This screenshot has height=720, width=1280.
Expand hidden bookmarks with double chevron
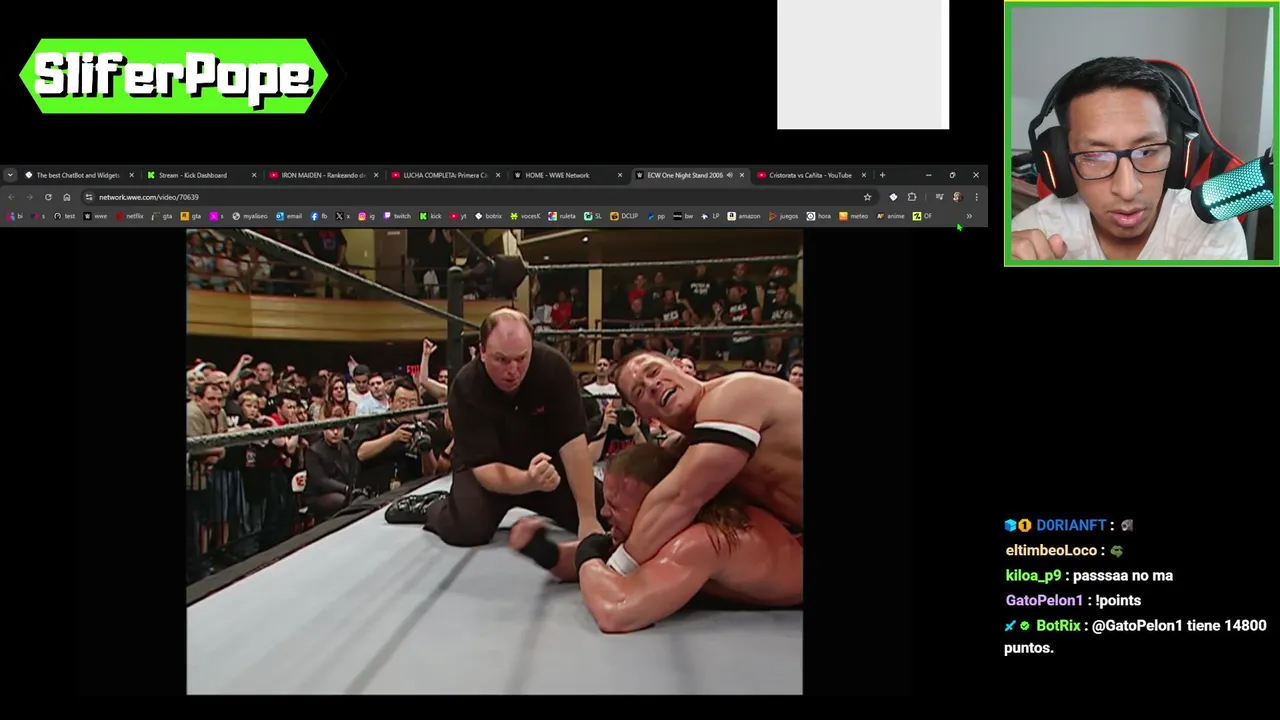[969, 216]
